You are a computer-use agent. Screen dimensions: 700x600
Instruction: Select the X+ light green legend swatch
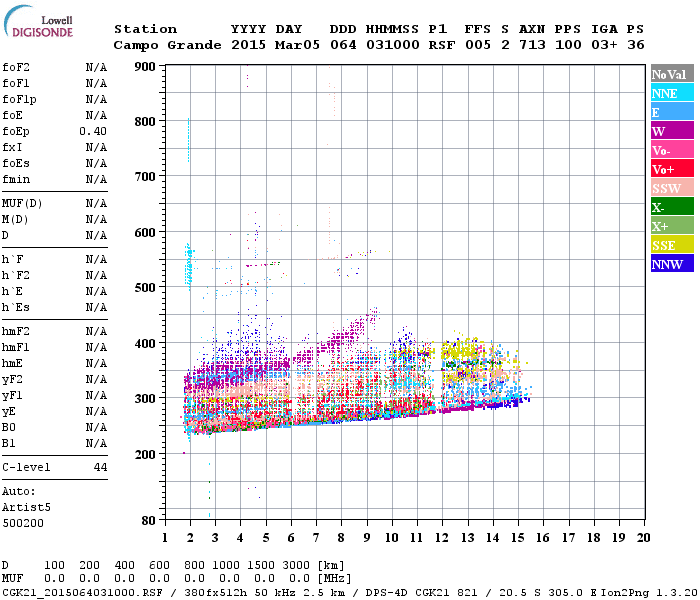click(x=672, y=225)
